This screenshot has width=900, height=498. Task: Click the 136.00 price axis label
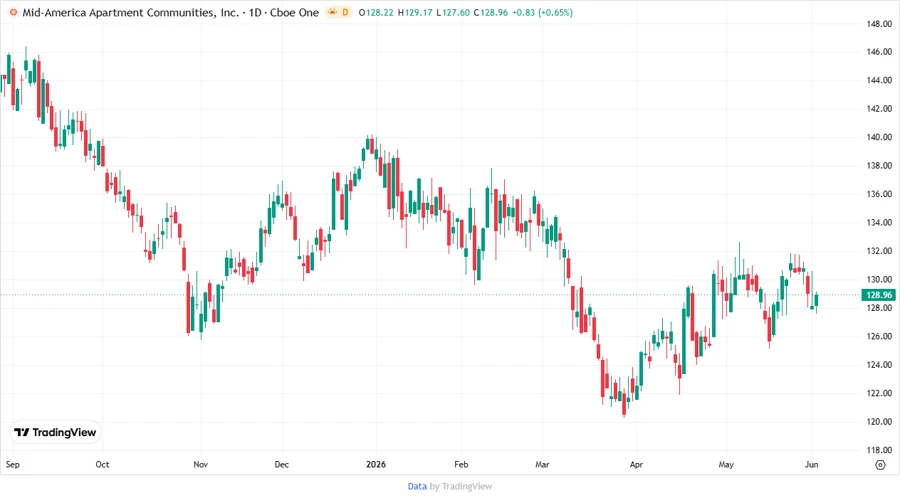[x=879, y=194]
